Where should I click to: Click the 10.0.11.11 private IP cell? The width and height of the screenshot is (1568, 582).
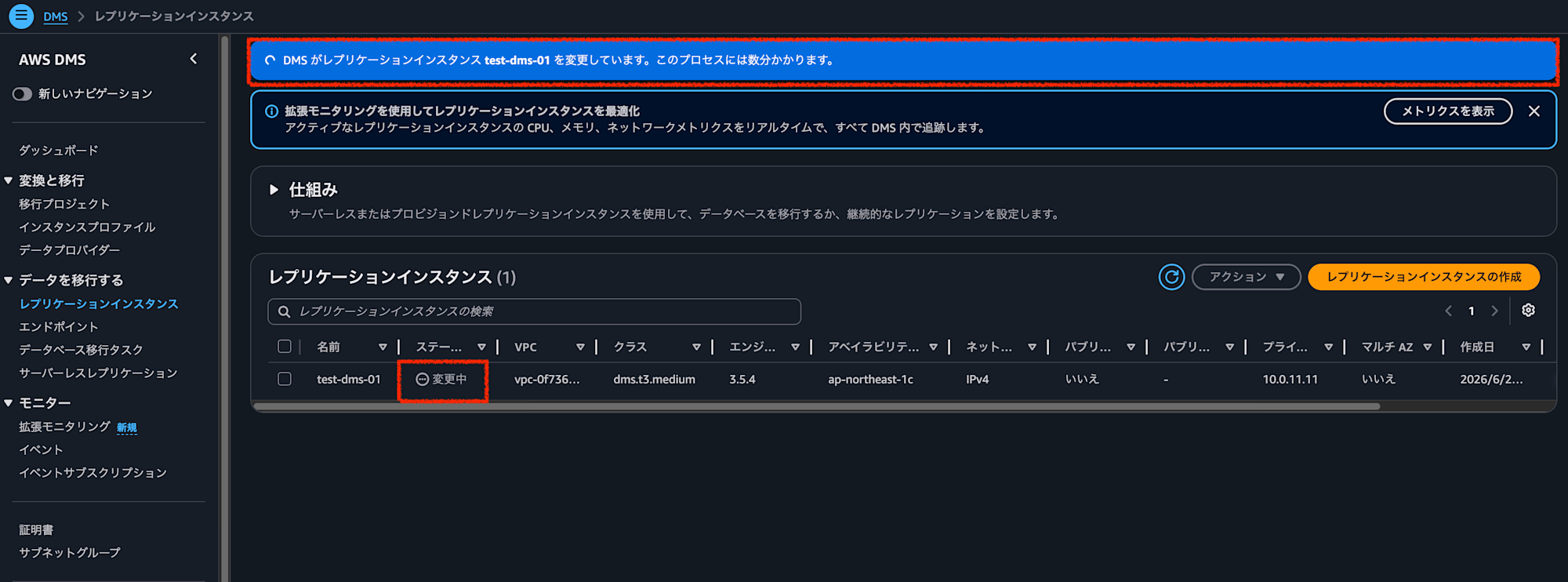coord(1290,380)
